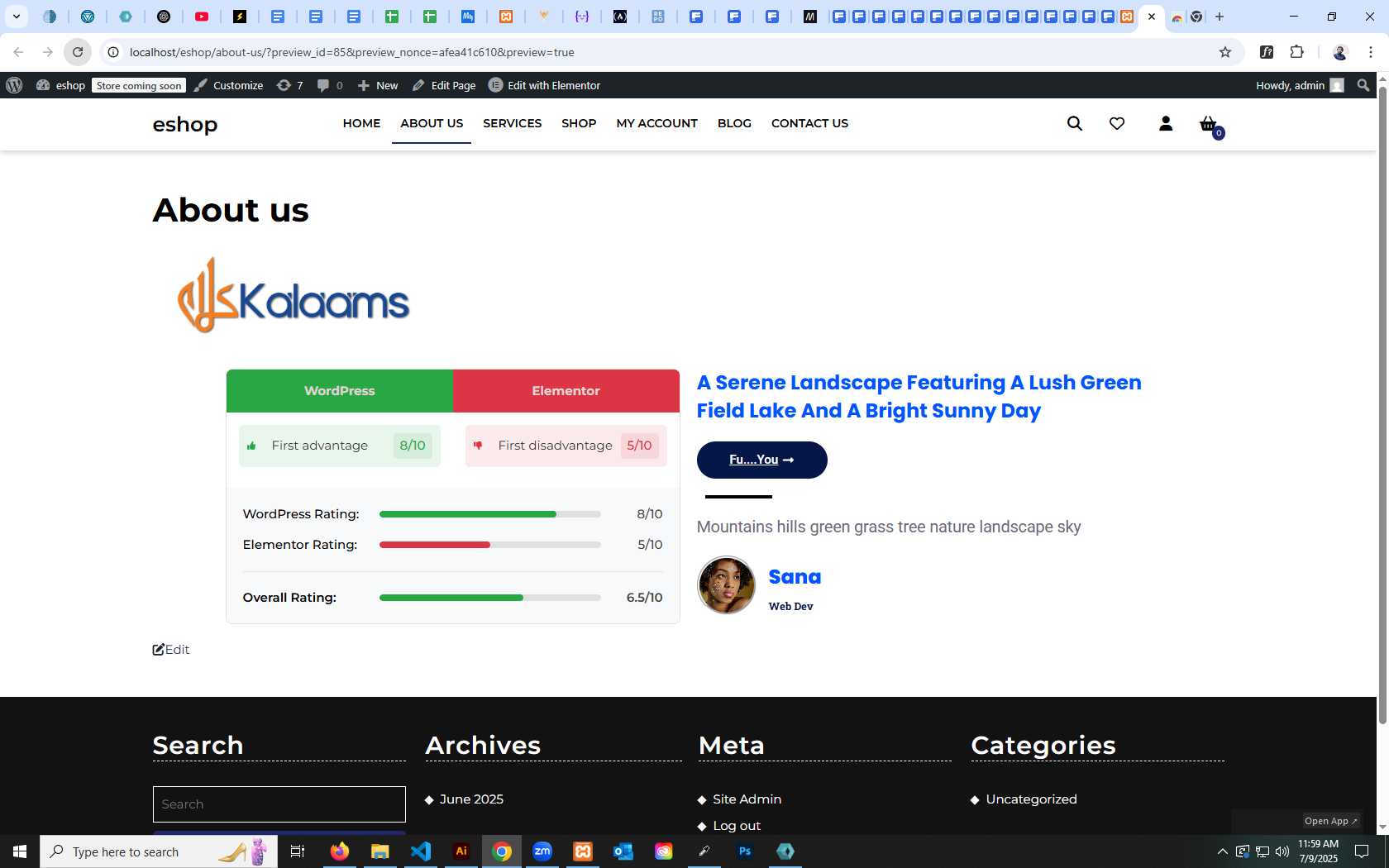The height and width of the screenshot is (868, 1389).
Task: Open Chrome three-dot menu
Action: click(x=1371, y=52)
